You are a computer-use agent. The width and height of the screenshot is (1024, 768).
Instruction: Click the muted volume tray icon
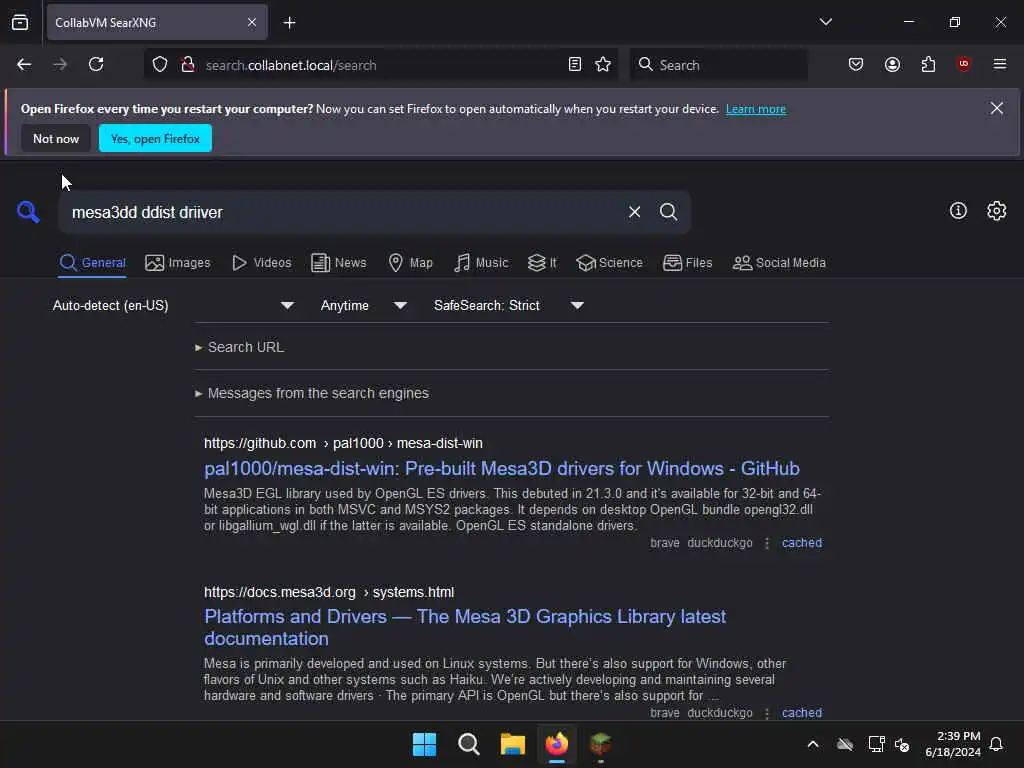coord(903,744)
